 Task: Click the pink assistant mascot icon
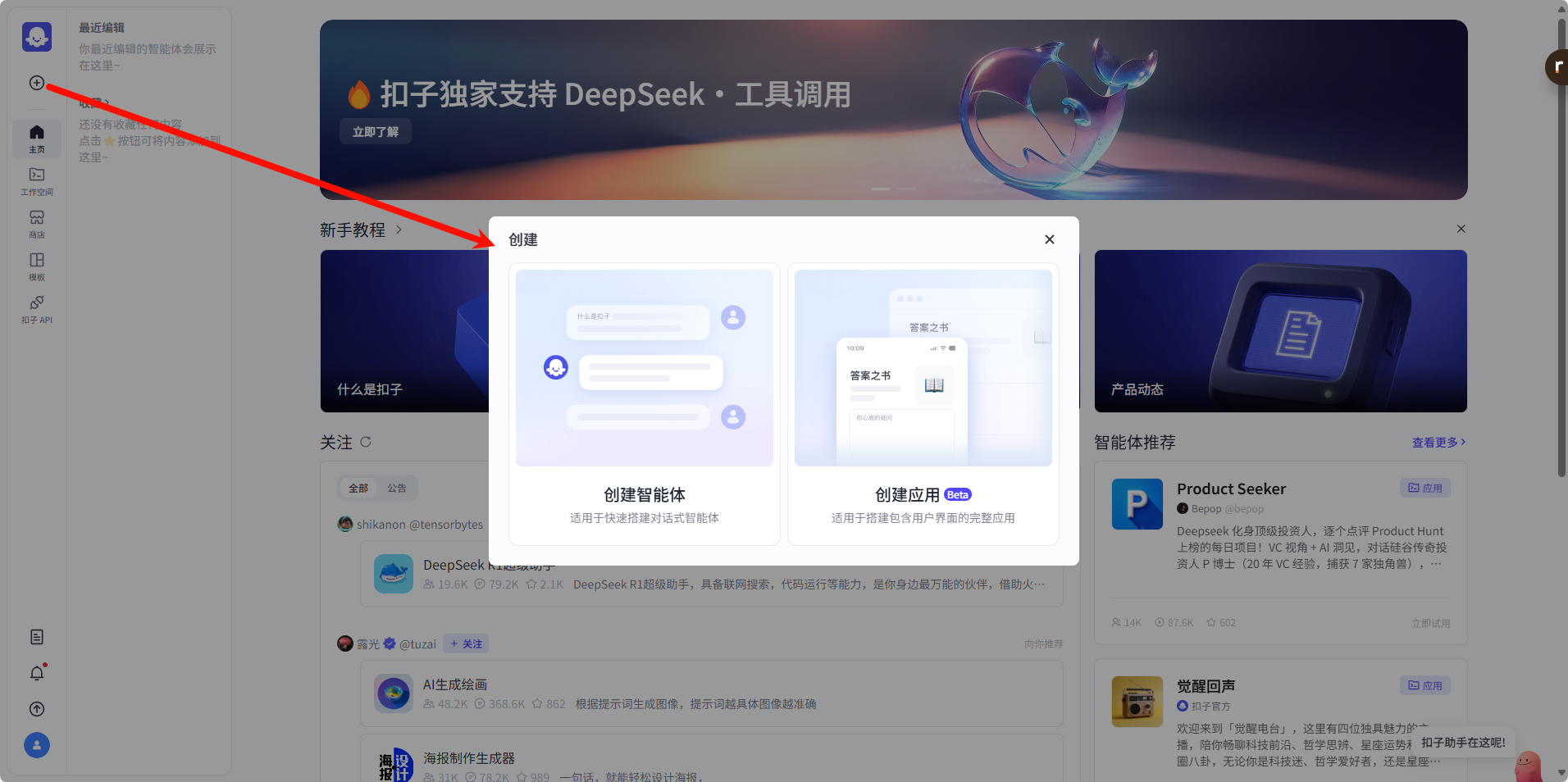(1528, 766)
